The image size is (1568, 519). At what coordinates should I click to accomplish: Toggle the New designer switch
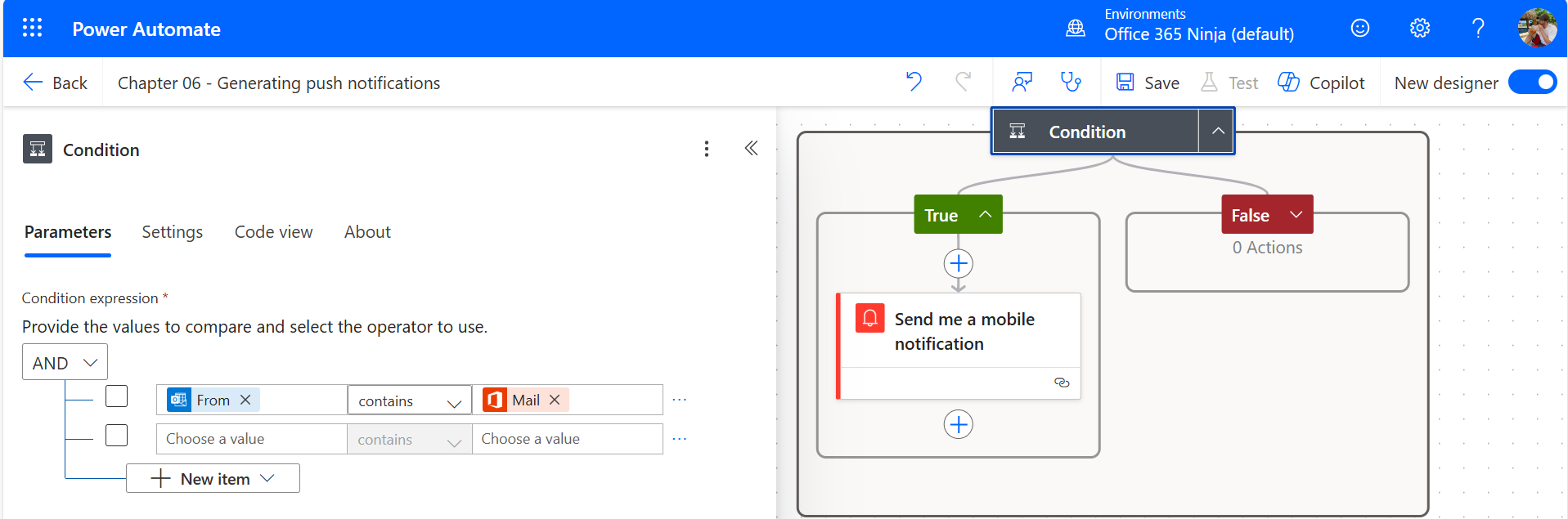[x=1531, y=83]
